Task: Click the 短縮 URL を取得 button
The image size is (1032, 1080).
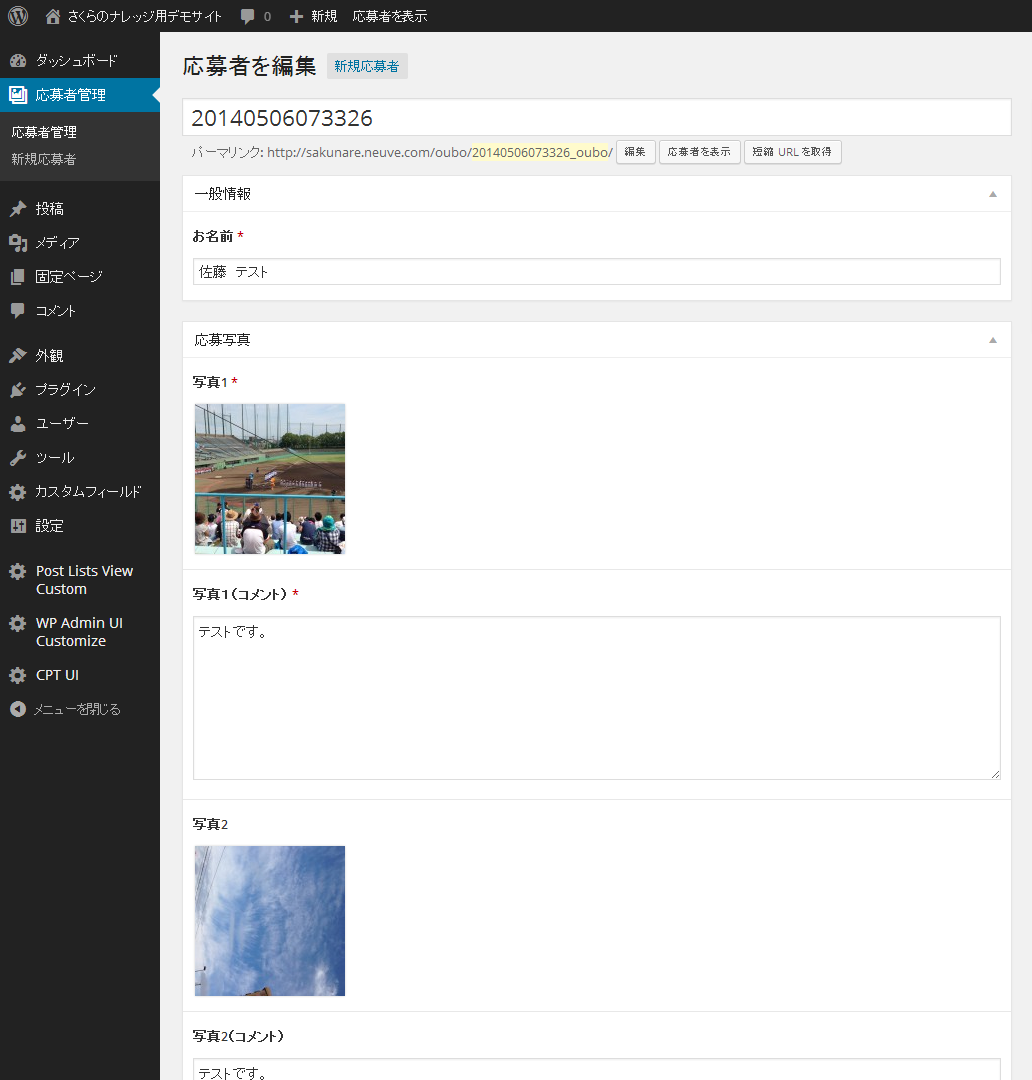Action: (792, 152)
